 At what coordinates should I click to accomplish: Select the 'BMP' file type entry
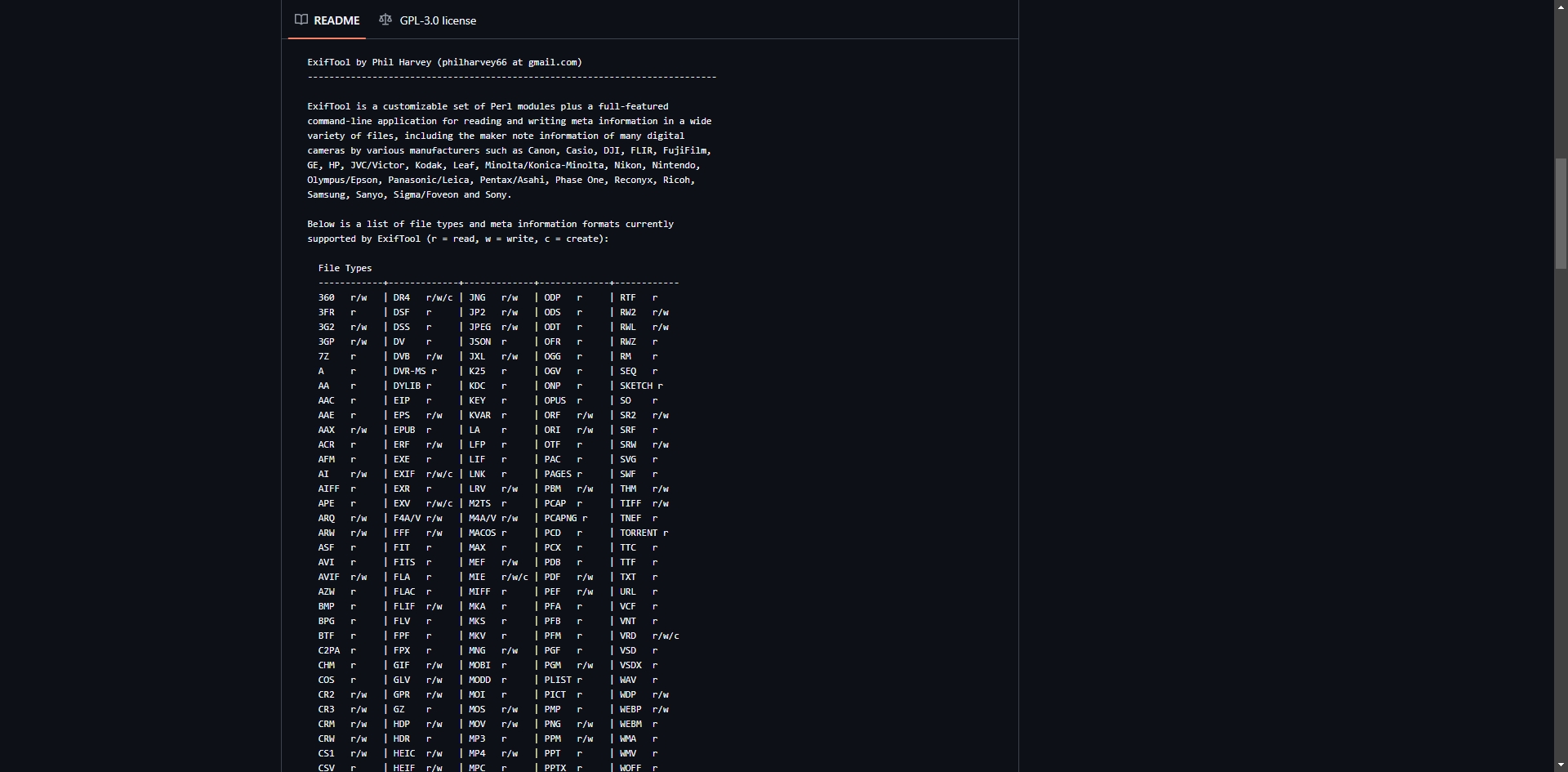click(326, 606)
